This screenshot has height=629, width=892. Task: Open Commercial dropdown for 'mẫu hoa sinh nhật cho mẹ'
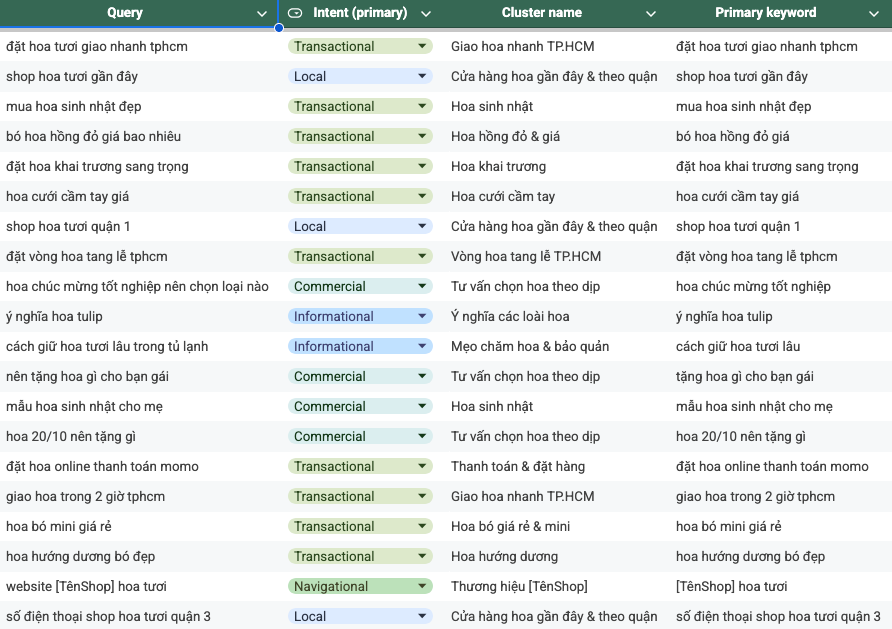tap(422, 406)
